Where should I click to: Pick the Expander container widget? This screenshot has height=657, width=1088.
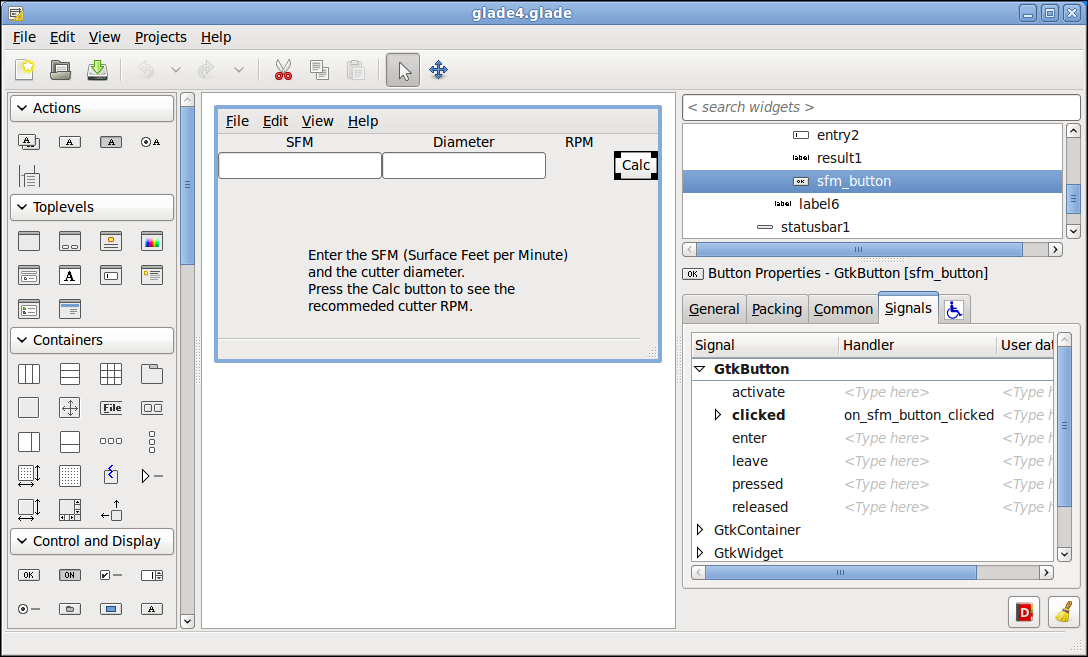point(152,476)
